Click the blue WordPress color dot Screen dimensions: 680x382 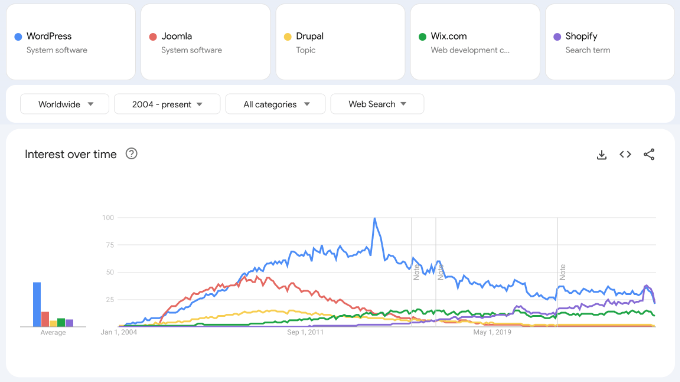point(18,37)
